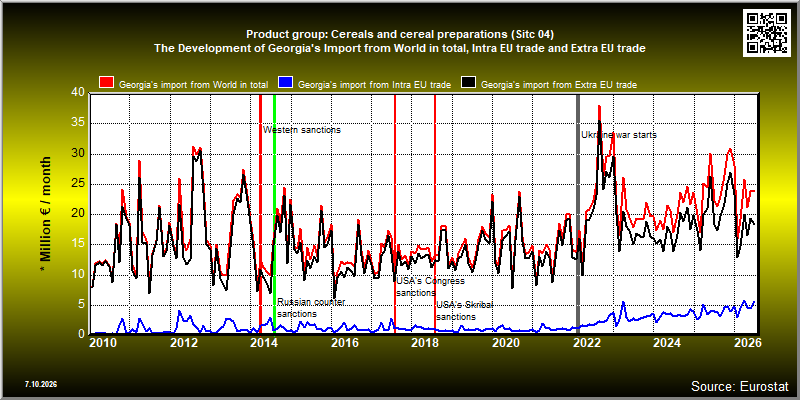Click the x-axis label 2012
Image resolution: width=800 pixels, height=400 pixels.
click(x=184, y=342)
